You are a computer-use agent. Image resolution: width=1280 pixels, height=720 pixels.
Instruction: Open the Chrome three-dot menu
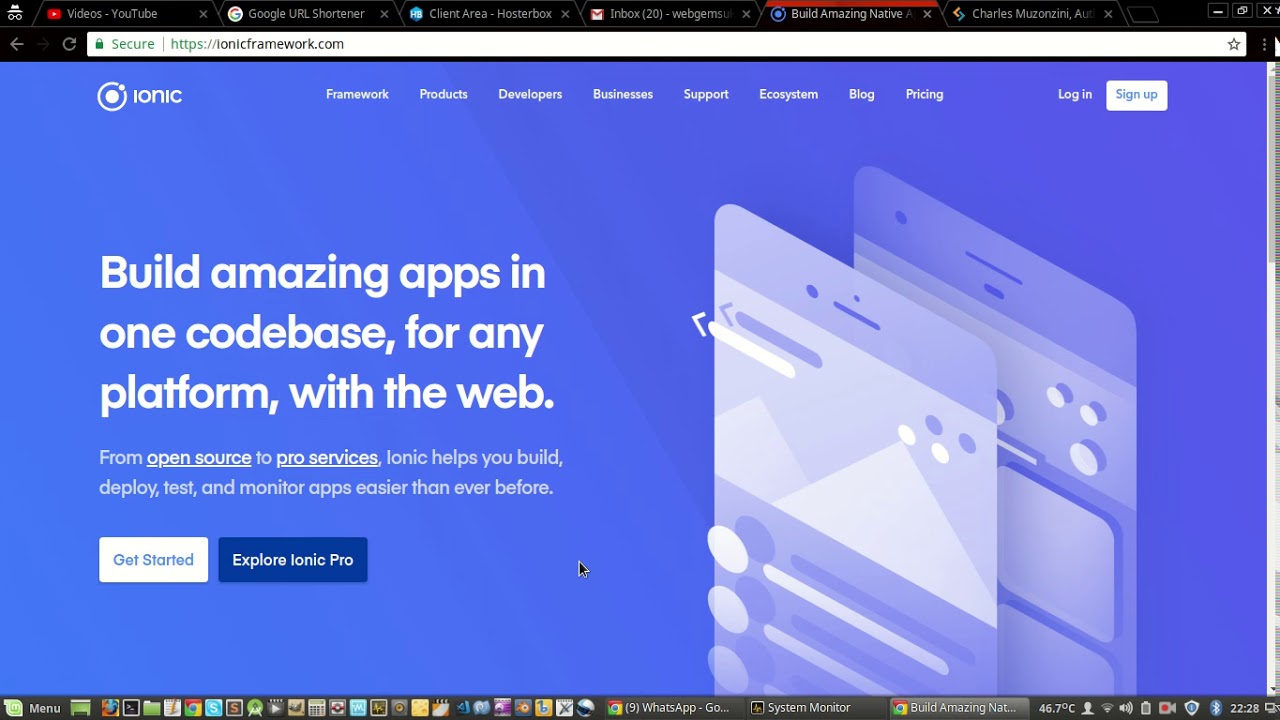1265,44
